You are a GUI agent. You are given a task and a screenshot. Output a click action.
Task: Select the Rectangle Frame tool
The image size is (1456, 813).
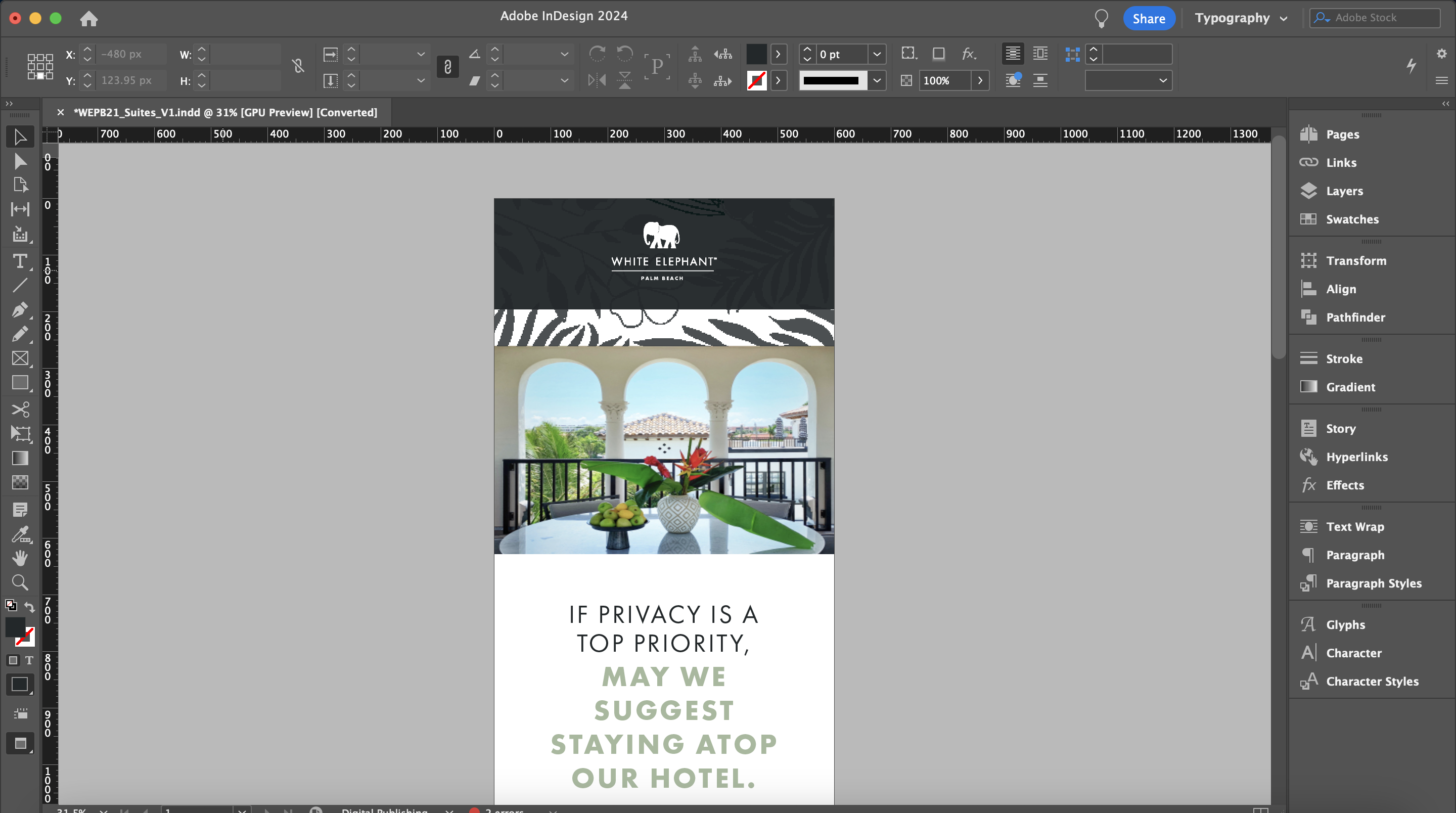(x=20, y=358)
